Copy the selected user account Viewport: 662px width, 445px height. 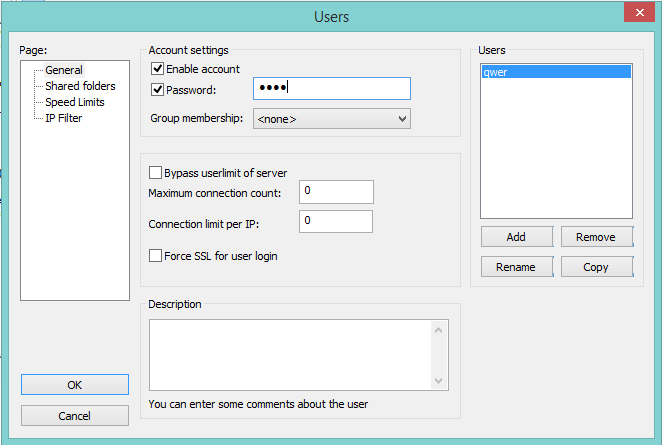(597, 267)
